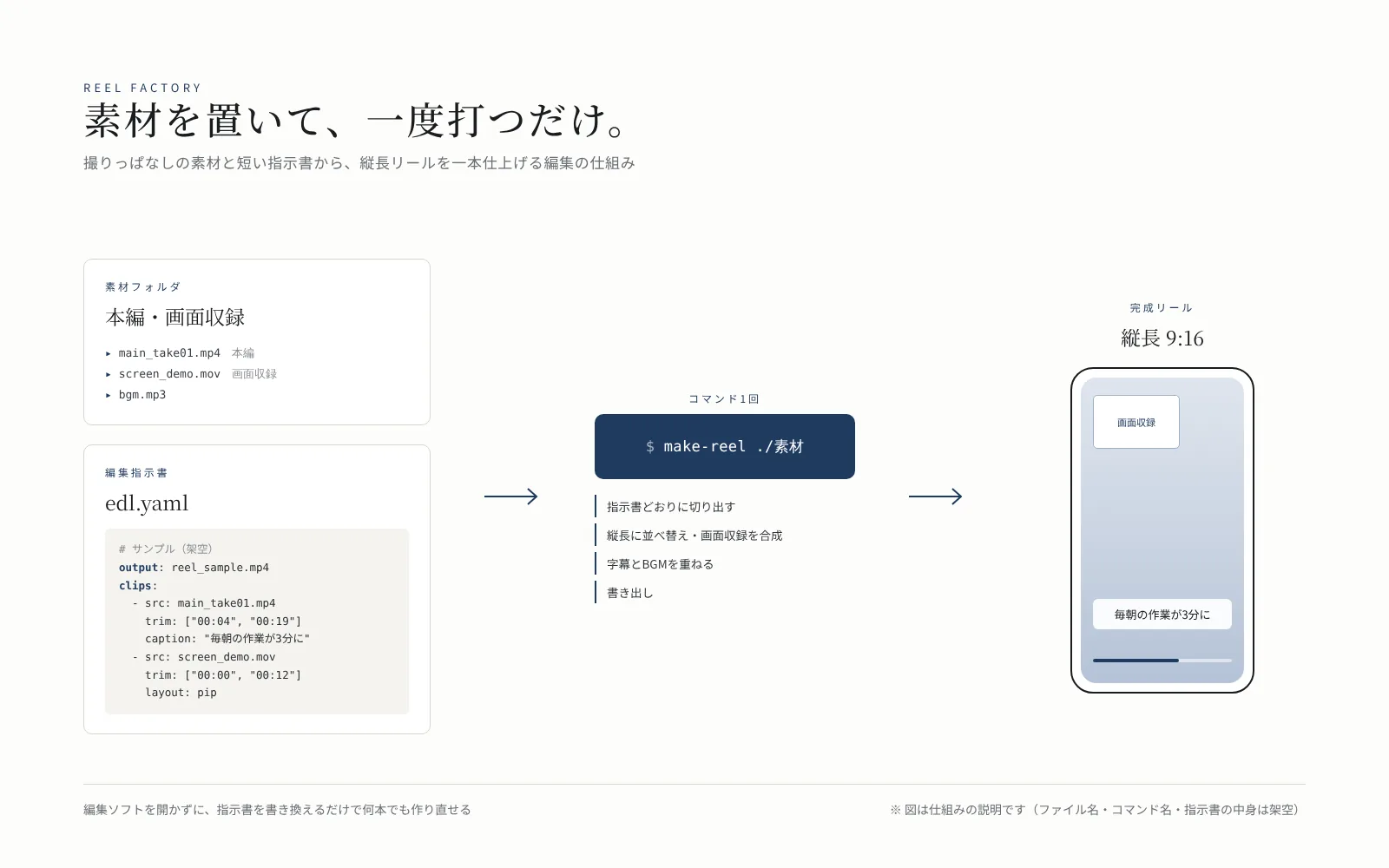Viewport: 1389px width, 868px height.
Task: Click the src: main_take01.mp4 YAML line
Action: click(204, 603)
